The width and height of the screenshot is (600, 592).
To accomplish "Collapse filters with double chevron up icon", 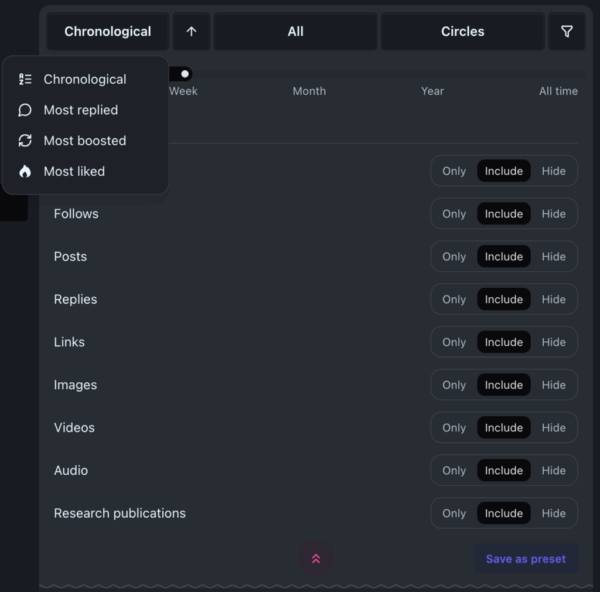I will [x=316, y=559].
